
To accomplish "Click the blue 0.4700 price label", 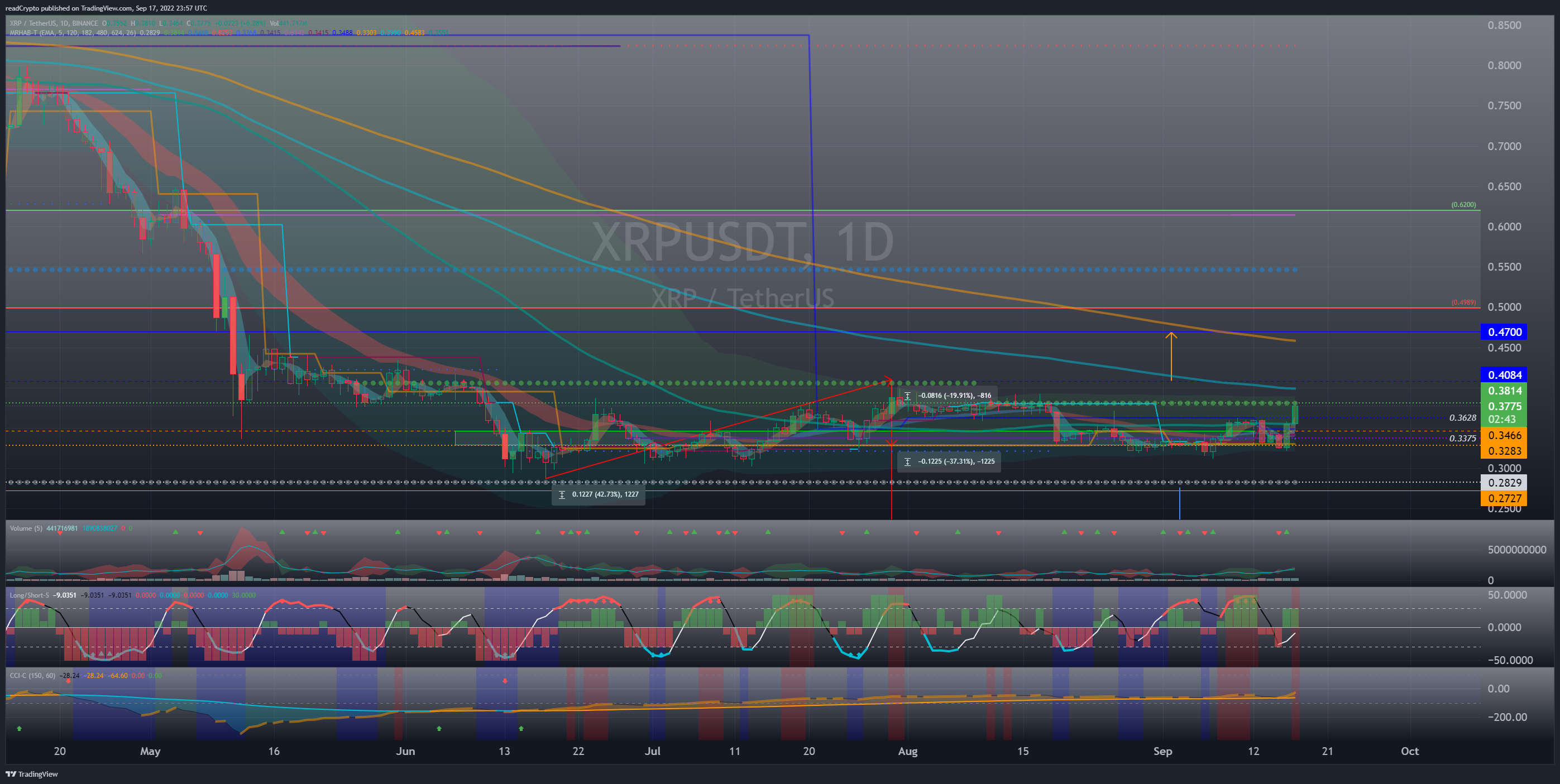I will pyautogui.click(x=1504, y=332).
